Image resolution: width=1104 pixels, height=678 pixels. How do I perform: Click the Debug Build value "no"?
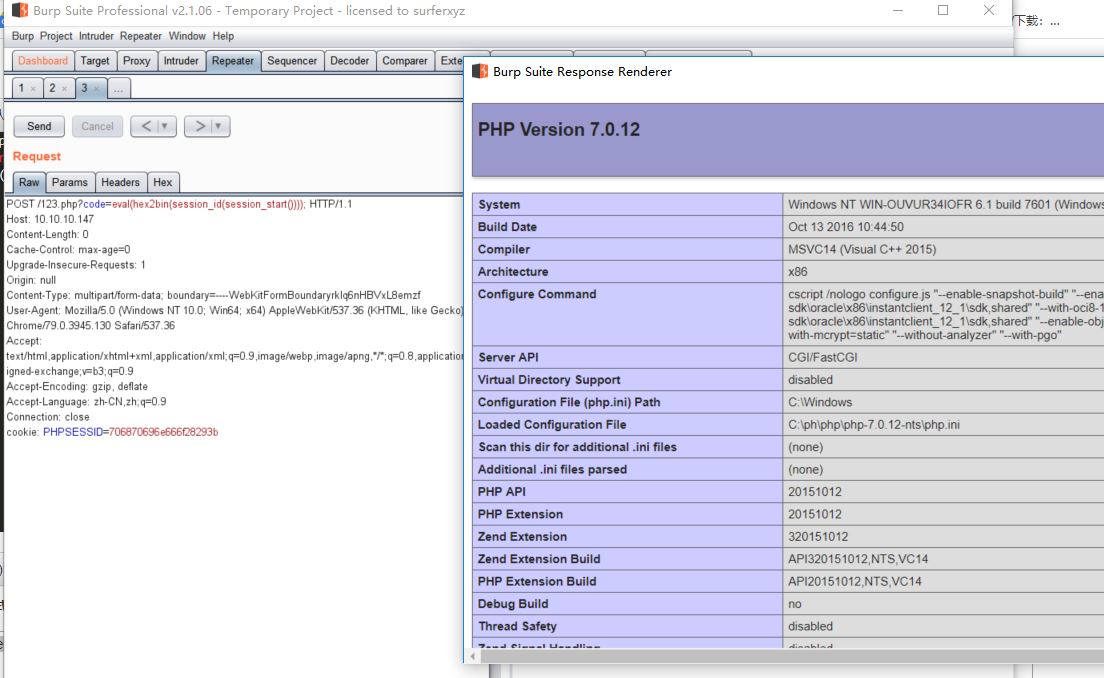795,604
